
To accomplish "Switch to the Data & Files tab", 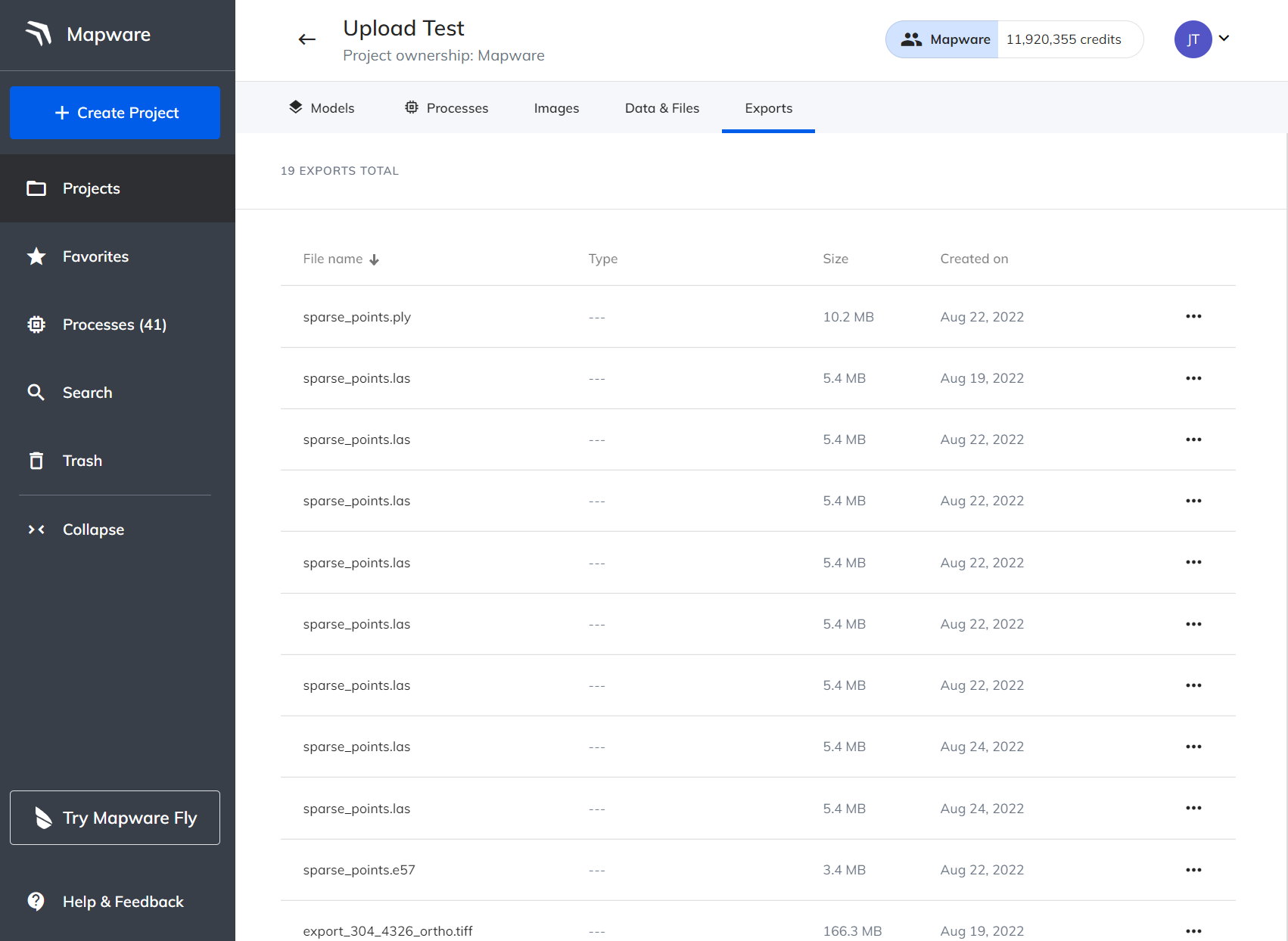I will coord(661,108).
